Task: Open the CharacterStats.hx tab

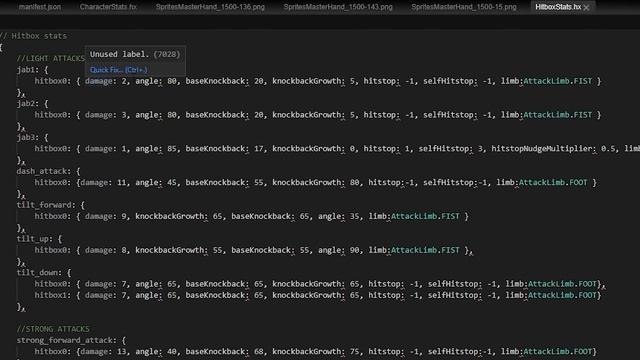Action: 108,7
